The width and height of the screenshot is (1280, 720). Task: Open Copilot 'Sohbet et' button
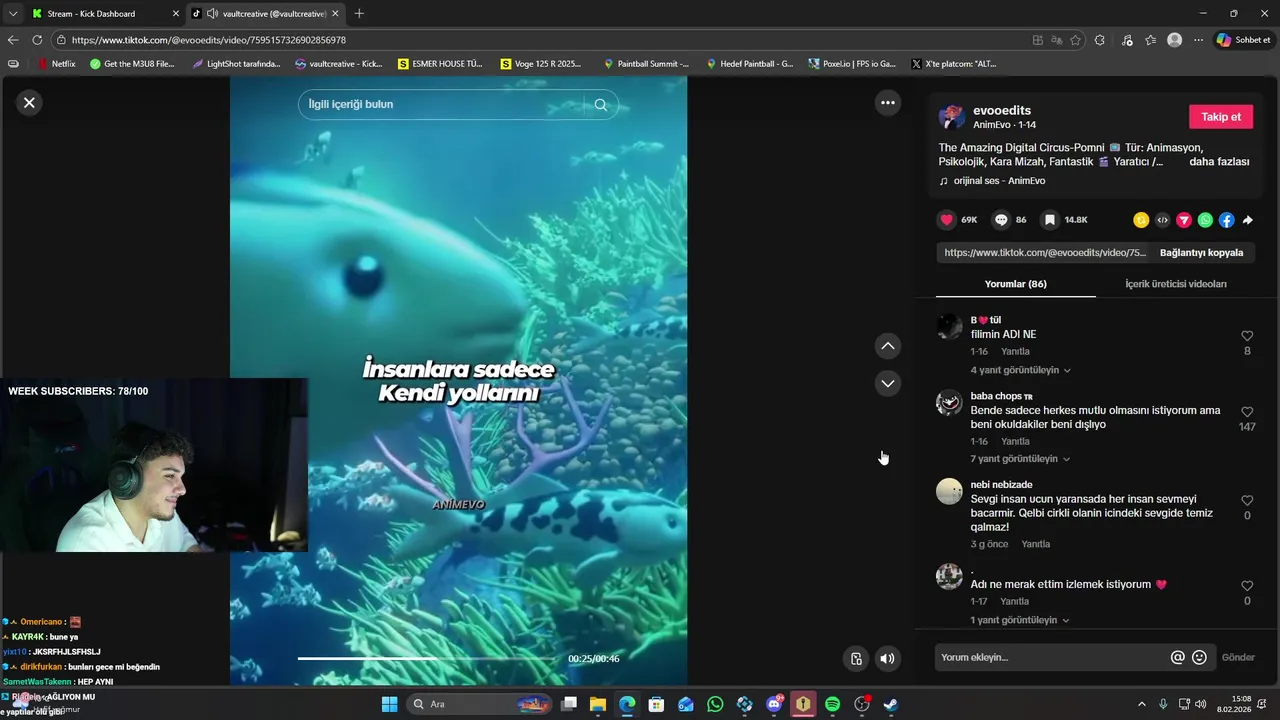1243,40
